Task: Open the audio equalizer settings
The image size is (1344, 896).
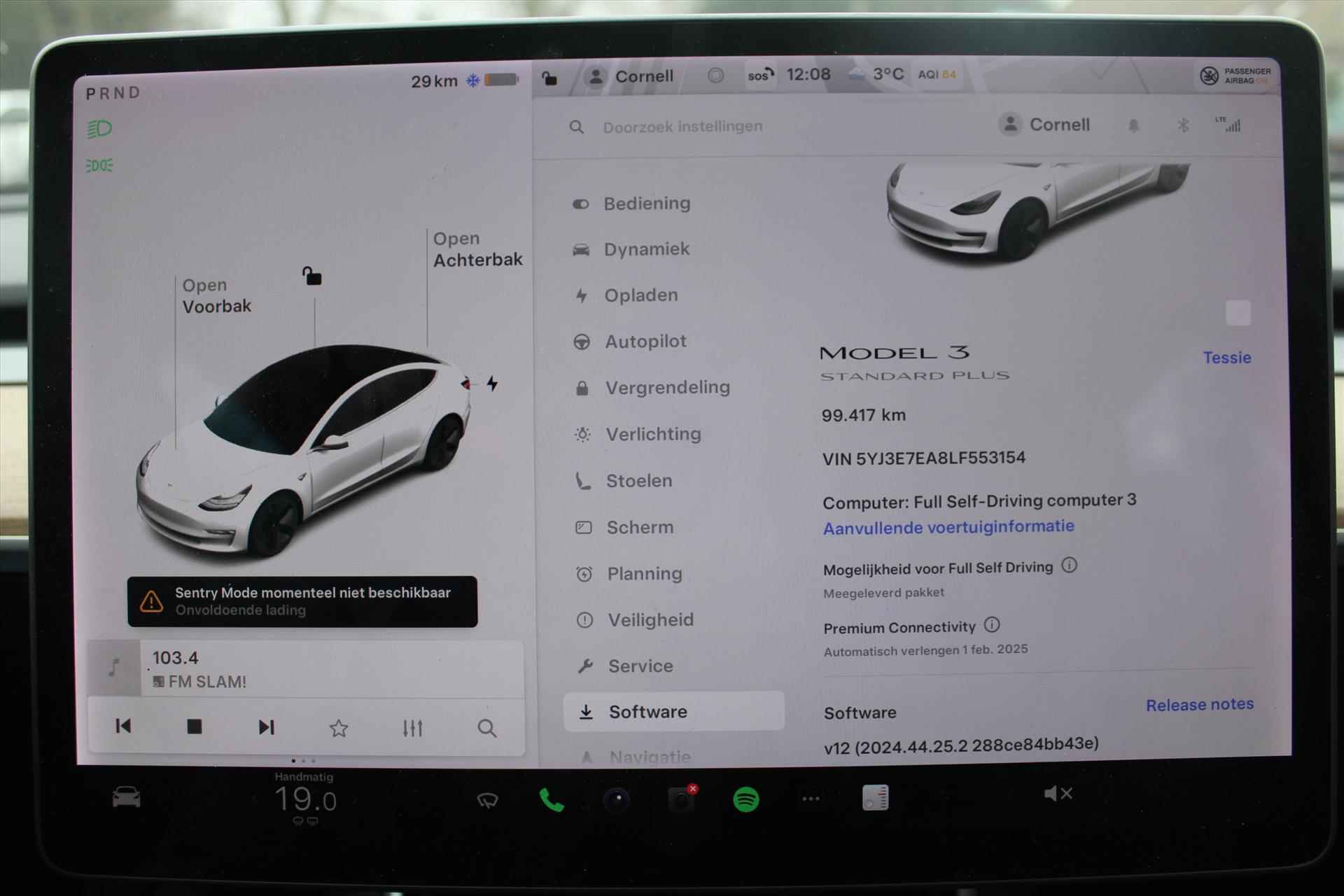Action: 412,728
